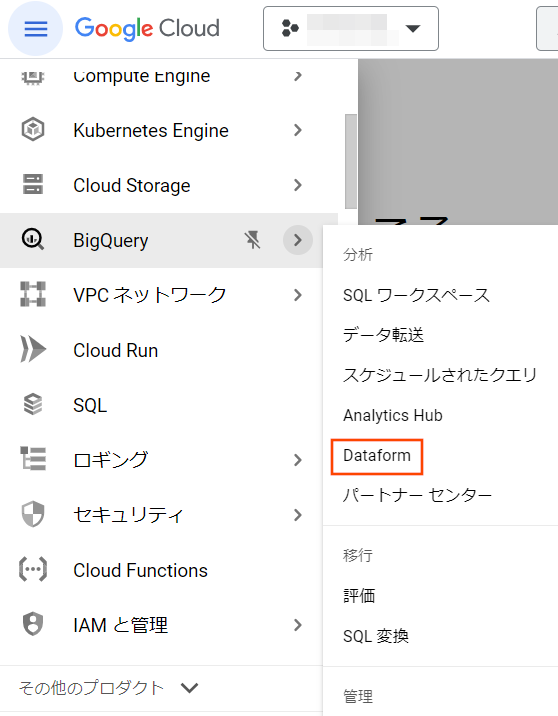Click the IAM と管理 shield icon
The image size is (558, 716).
pyautogui.click(x=33, y=624)
